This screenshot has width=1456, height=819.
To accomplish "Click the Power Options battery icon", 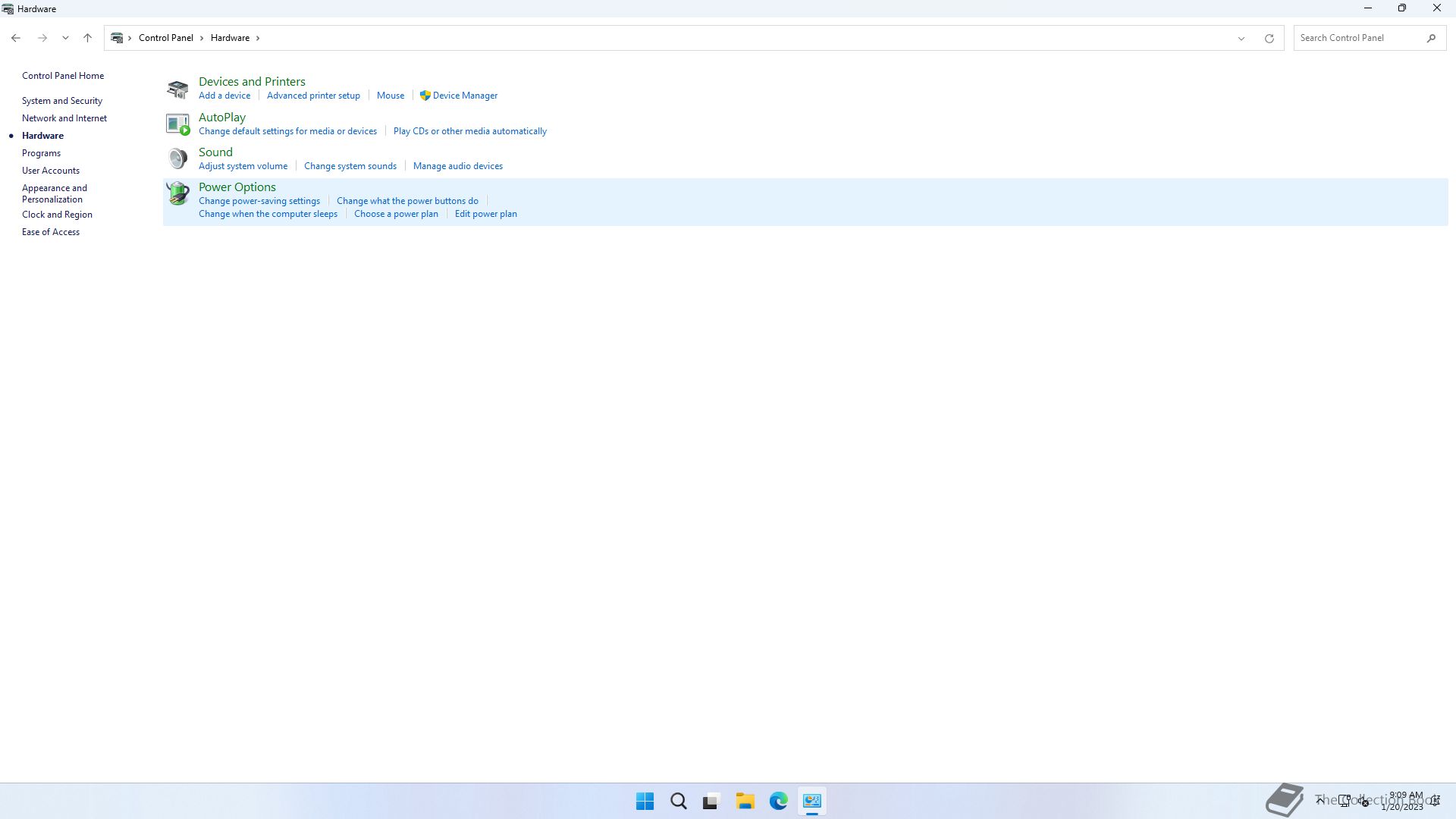I will pyautogui.click(x=177, y=193).
